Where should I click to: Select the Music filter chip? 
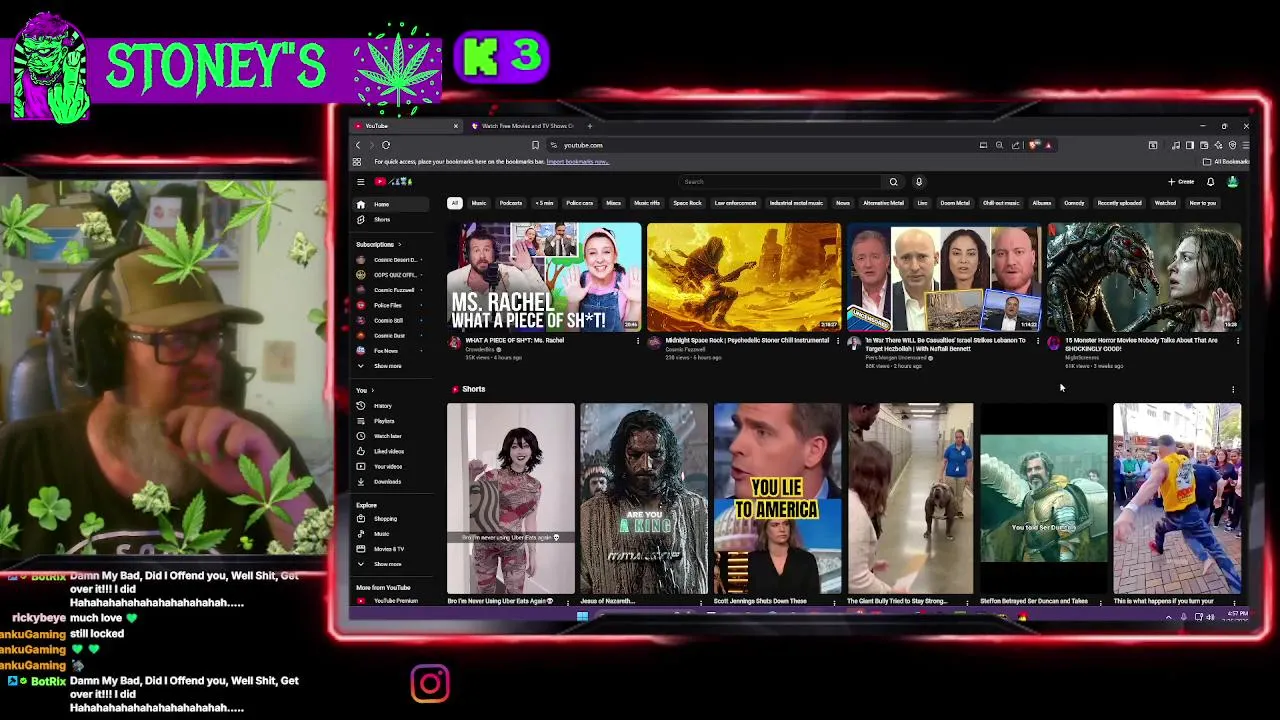(x=479, y=203)
